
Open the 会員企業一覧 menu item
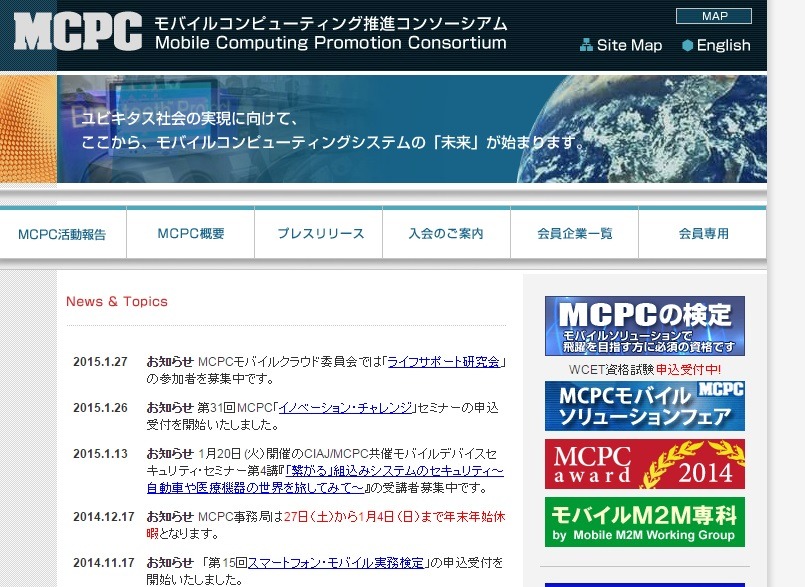tap(574, 234)
